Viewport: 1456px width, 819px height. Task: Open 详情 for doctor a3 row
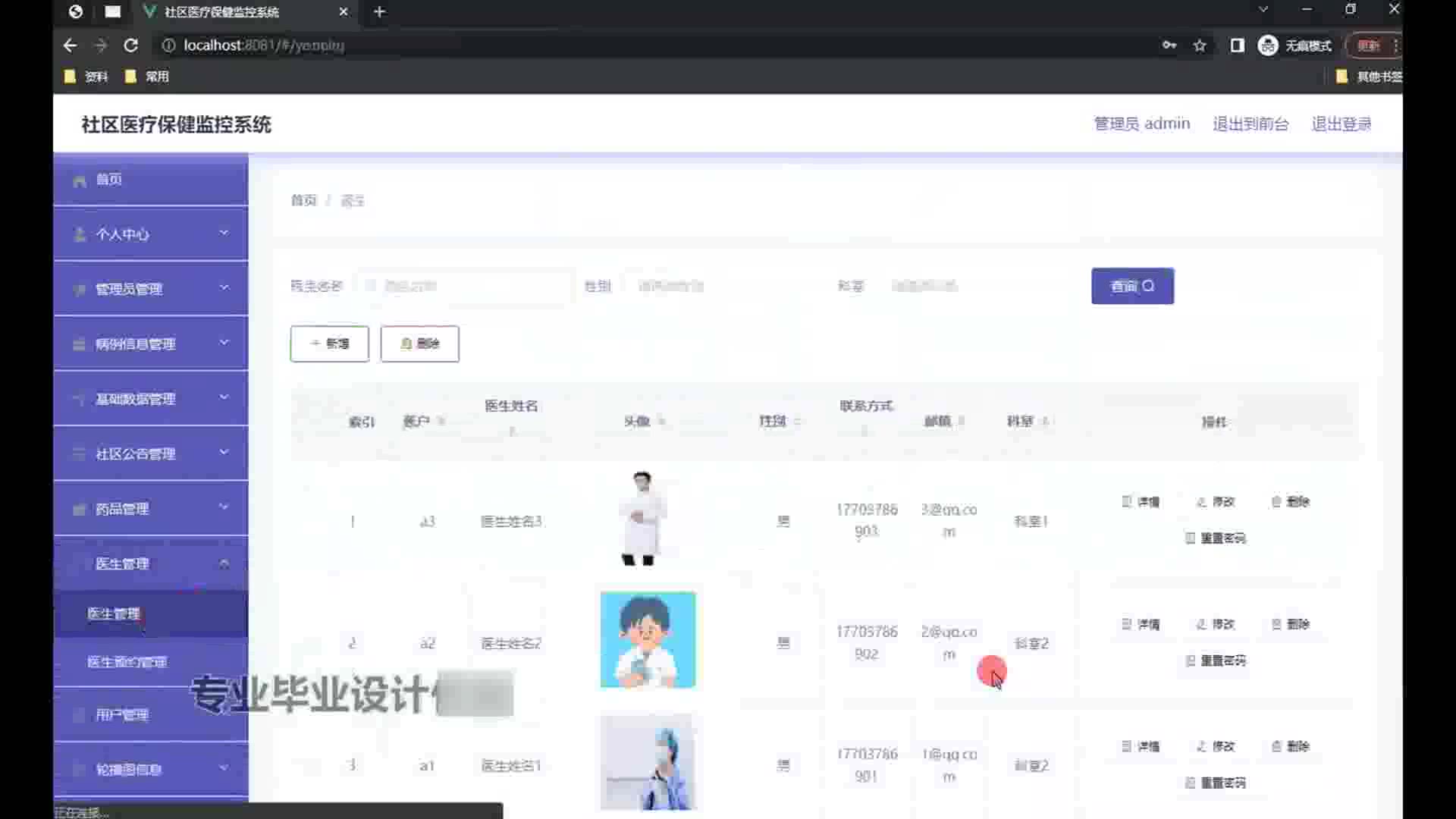click(x=1141, y=502)
